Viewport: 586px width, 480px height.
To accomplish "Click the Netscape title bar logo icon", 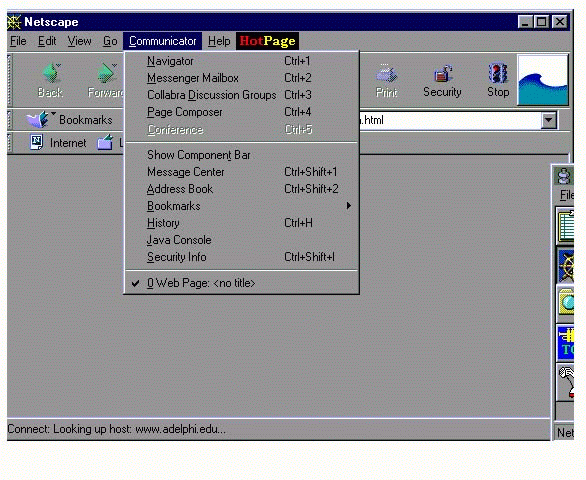I will pos(14,22).
